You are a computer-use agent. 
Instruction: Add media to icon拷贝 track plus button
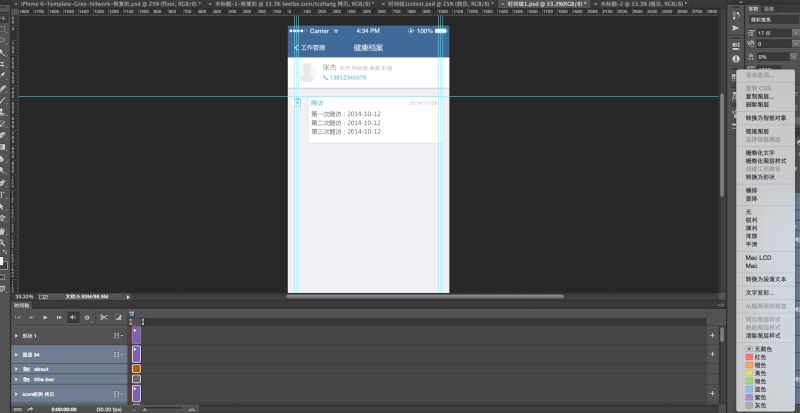pos(712,394)
